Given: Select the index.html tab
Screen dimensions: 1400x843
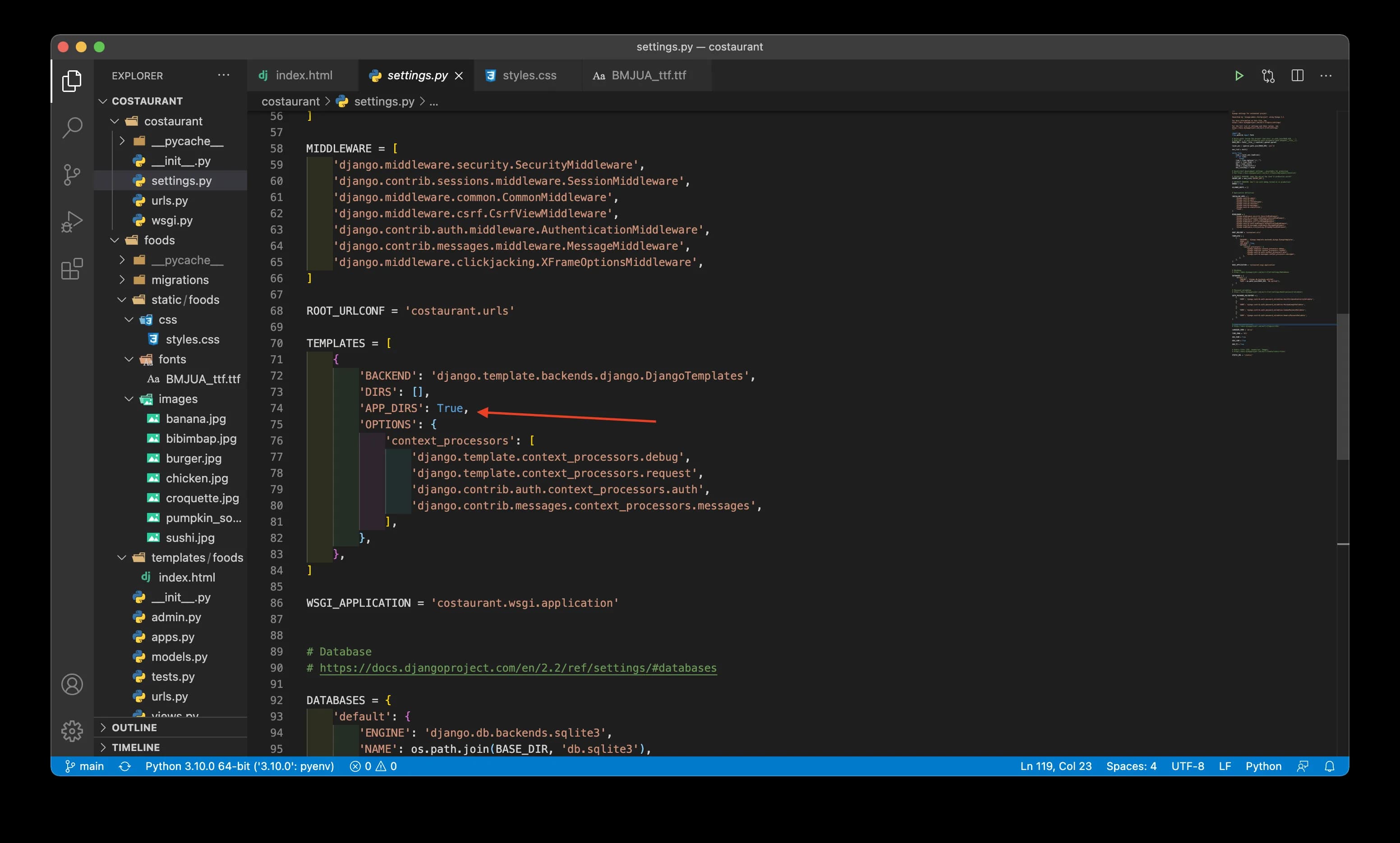Looking at the screenshot, I should coord(302,75).
